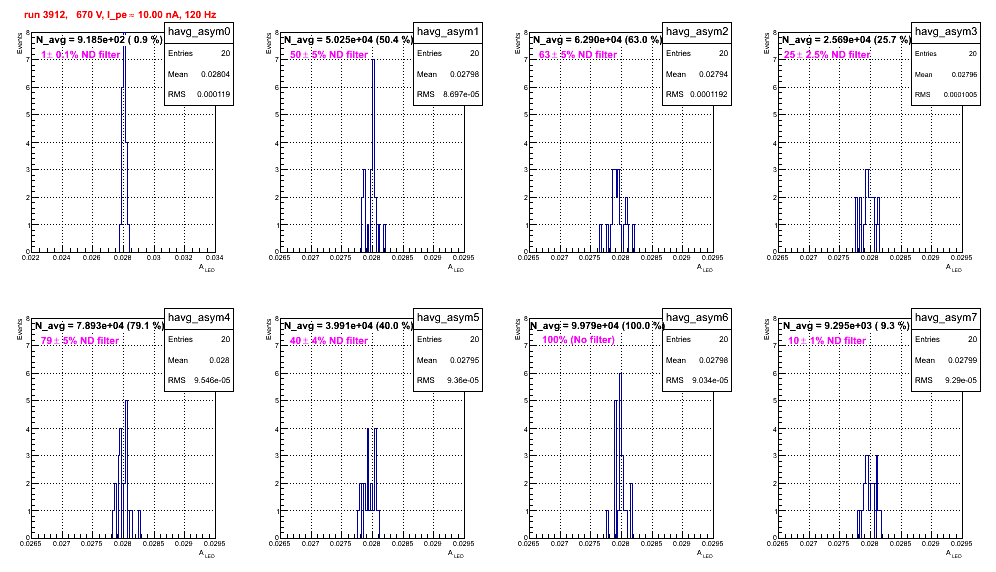Click the N_avg = 9.979e+04 label
This screenshot has width=996, height=572.
click(x=597, y=326)
